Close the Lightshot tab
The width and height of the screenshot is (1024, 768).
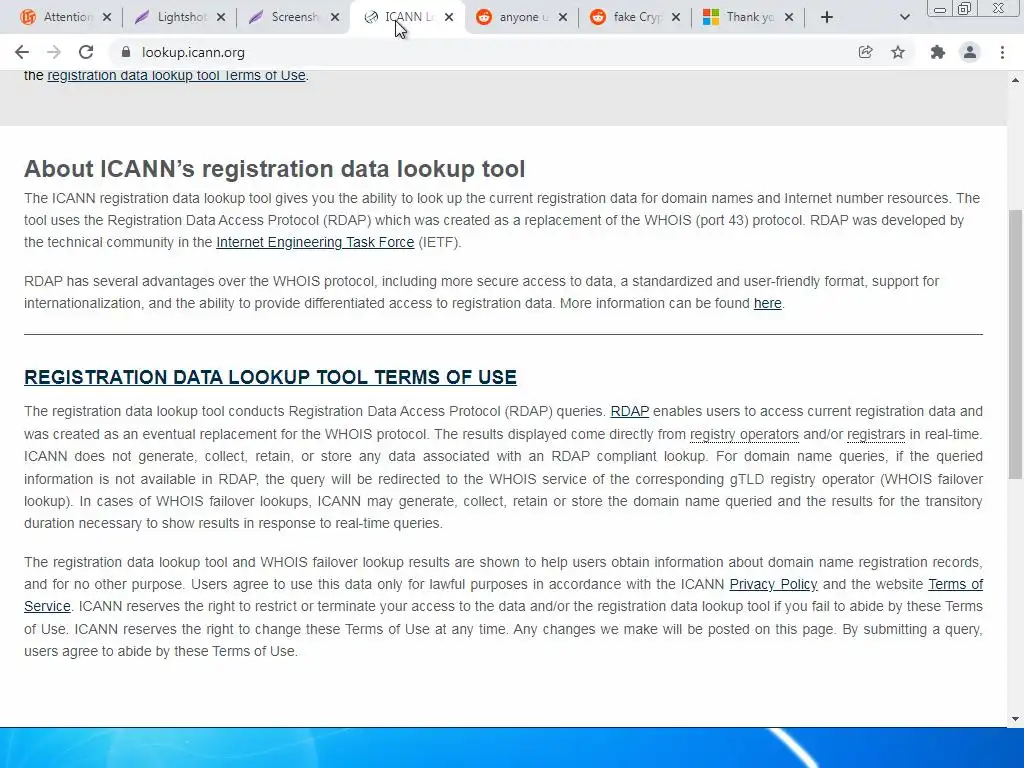click(x=221, y=17)
